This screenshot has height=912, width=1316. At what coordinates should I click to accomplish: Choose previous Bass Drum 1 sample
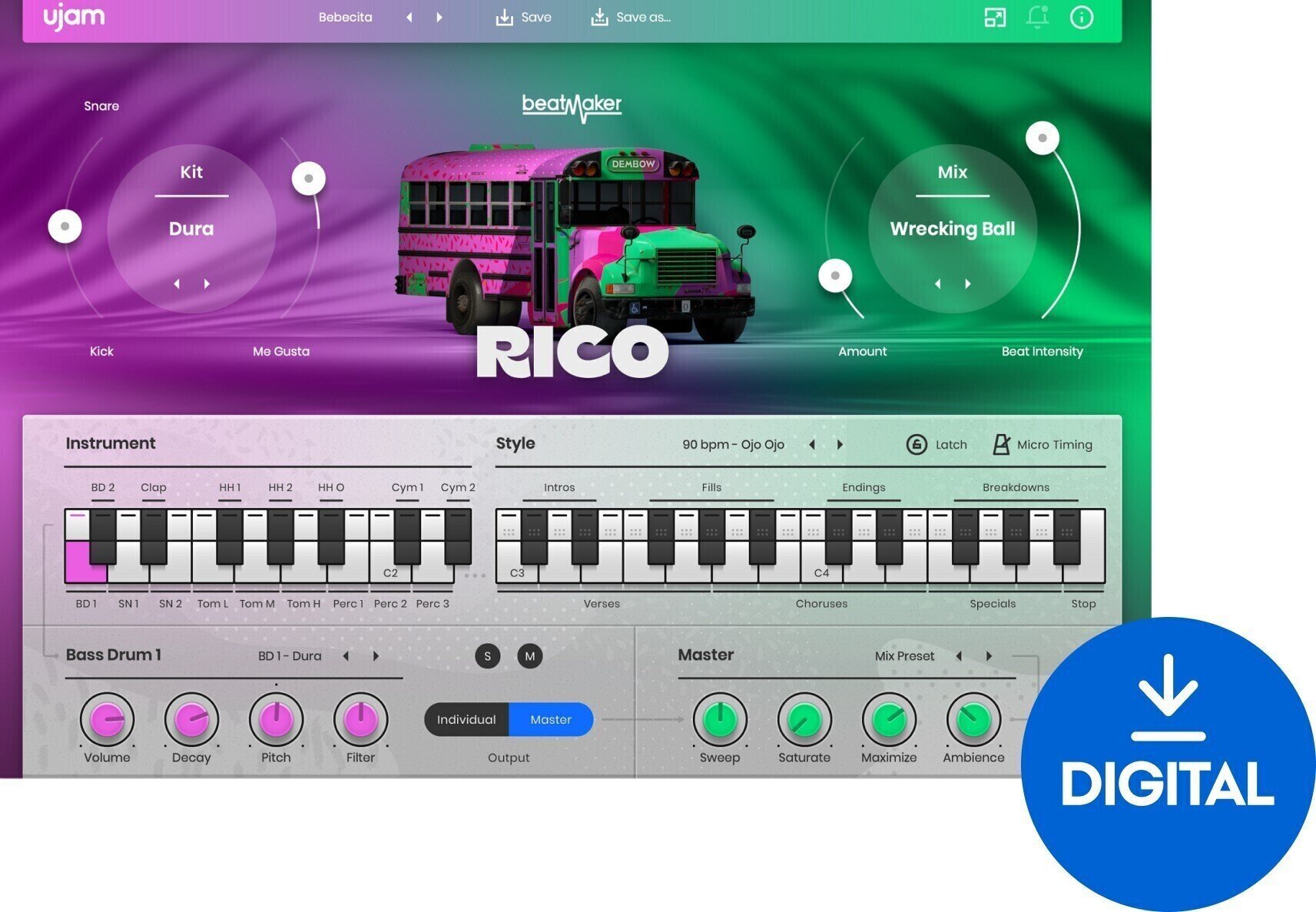click(x=346, y=655)
